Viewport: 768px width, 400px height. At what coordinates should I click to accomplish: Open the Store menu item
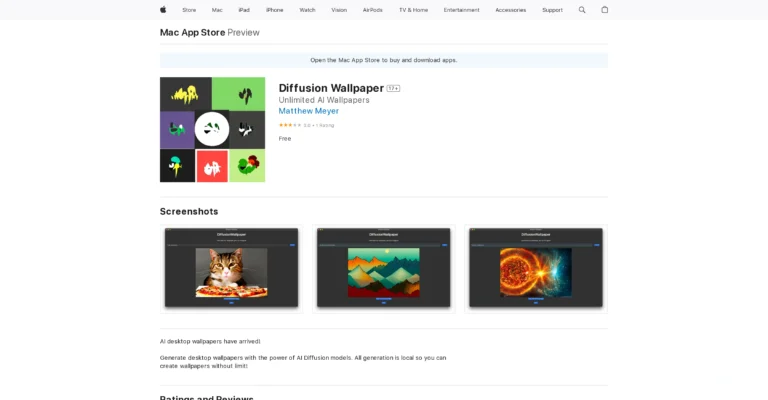coord(189,10)
